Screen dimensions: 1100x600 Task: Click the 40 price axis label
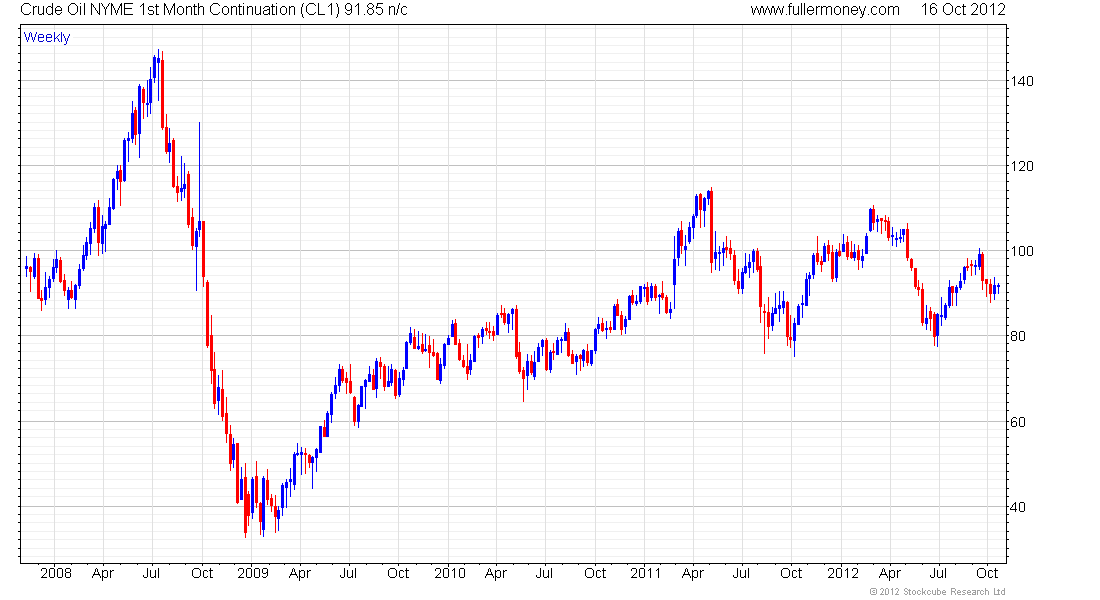(1018, 507)
